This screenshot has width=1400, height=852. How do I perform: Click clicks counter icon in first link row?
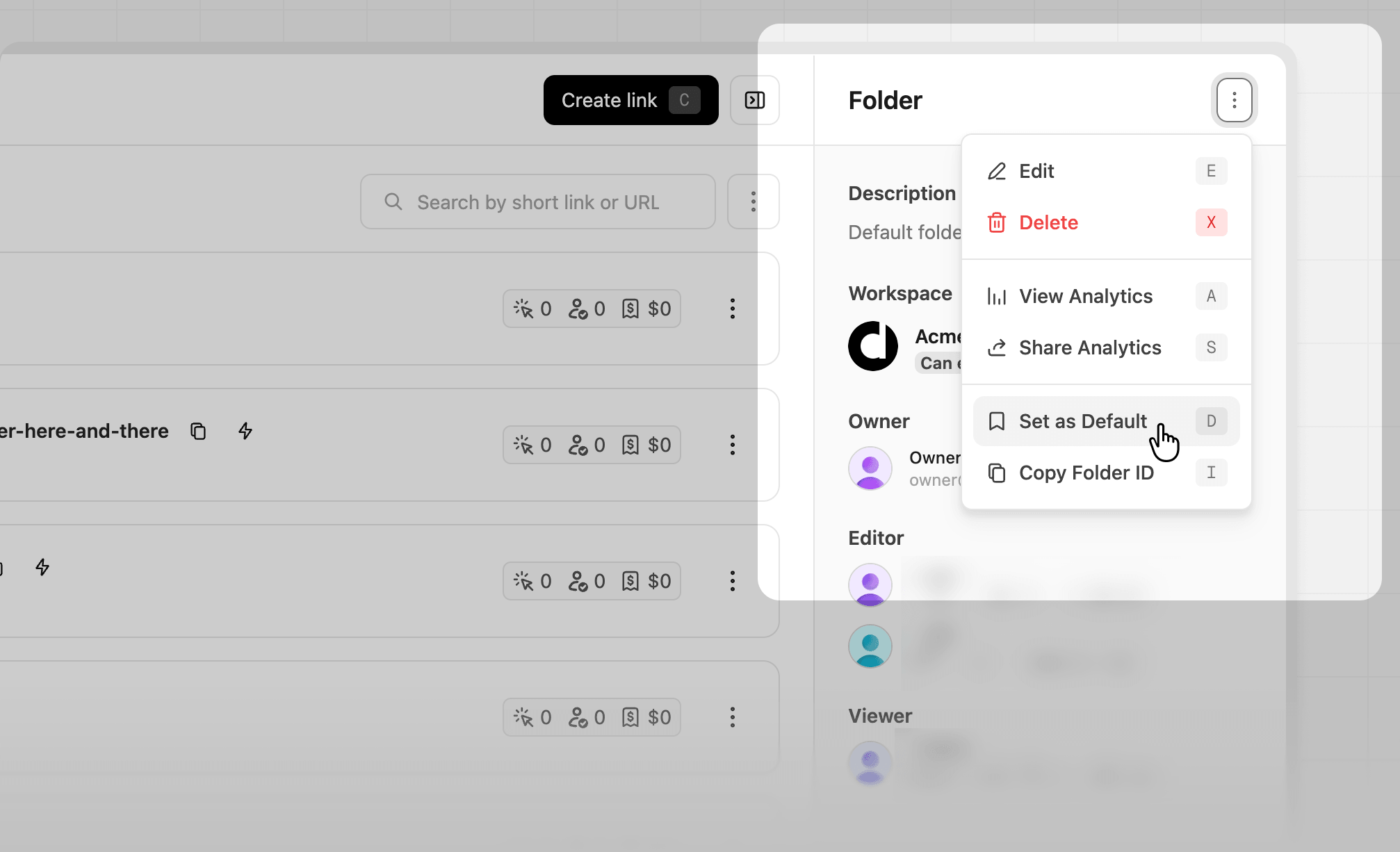click(x=523, y=309)
